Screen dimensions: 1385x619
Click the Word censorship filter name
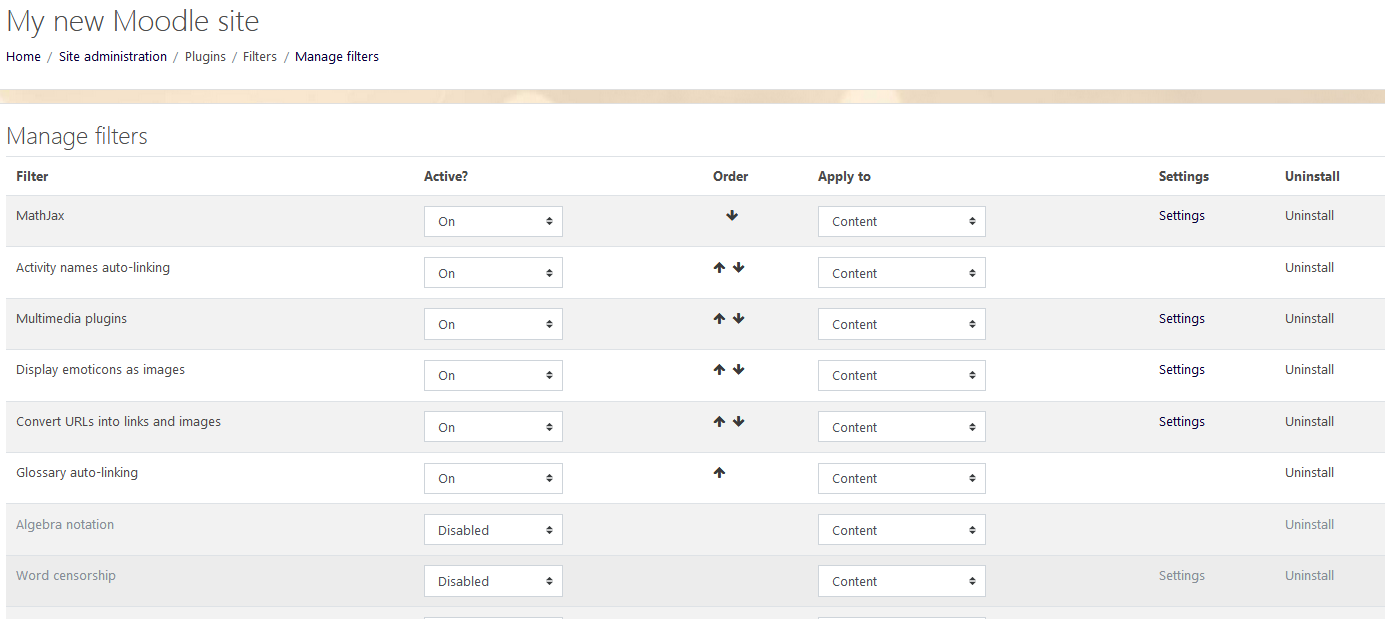click(x=66, y=575)
